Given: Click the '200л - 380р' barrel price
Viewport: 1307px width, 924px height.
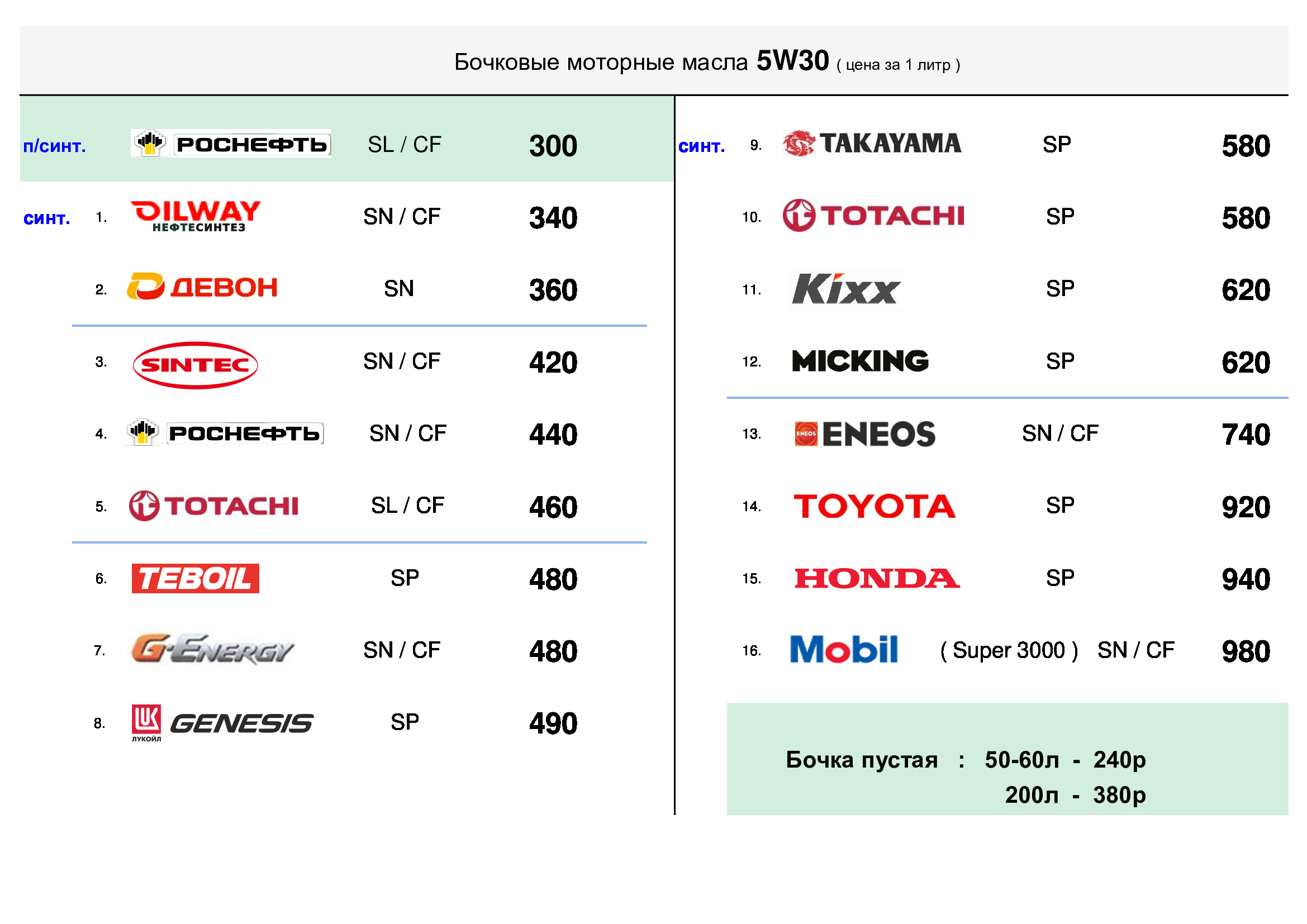Looking at the screenshot, I should click(1075, 796).
